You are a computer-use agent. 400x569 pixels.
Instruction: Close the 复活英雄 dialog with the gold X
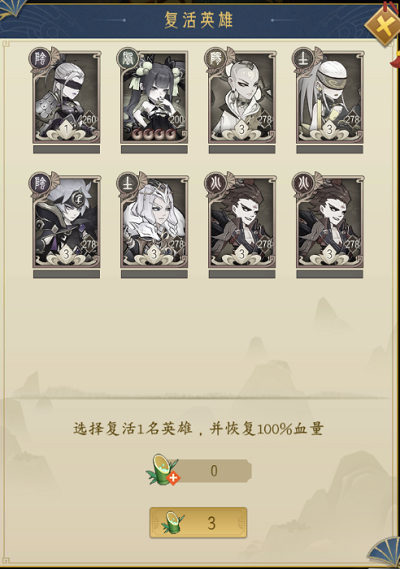pyautogui.click(x=384, y=26)
